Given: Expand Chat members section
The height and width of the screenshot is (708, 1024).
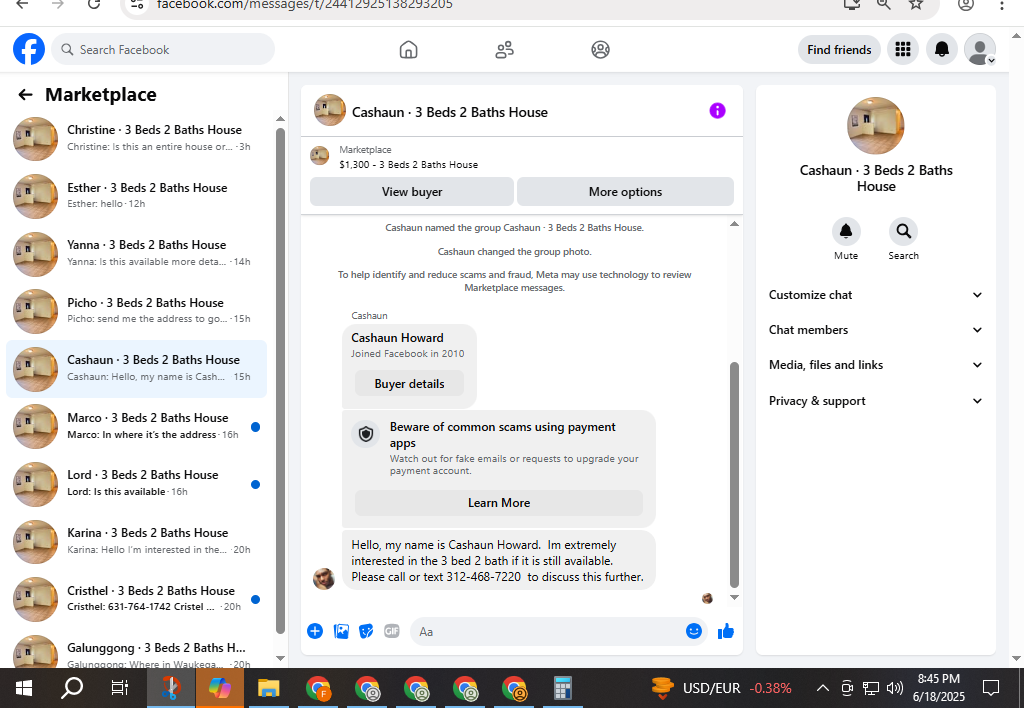Looking at the screenshot, I should point(875,330).
